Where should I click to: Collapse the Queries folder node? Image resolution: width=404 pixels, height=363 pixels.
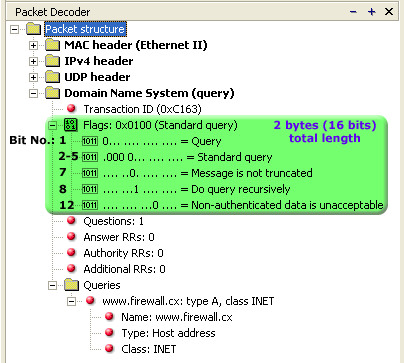(x=52, y=286)
